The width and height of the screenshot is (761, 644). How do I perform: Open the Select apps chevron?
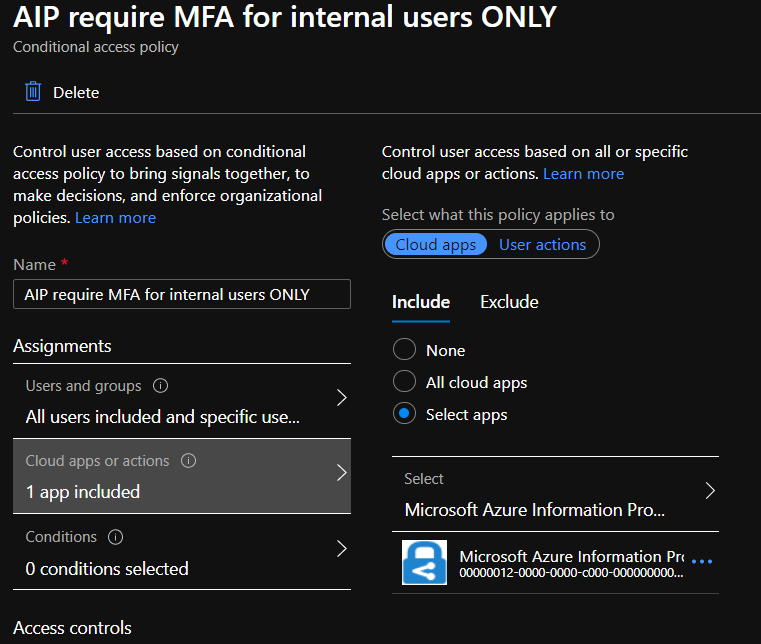[710, 491]
